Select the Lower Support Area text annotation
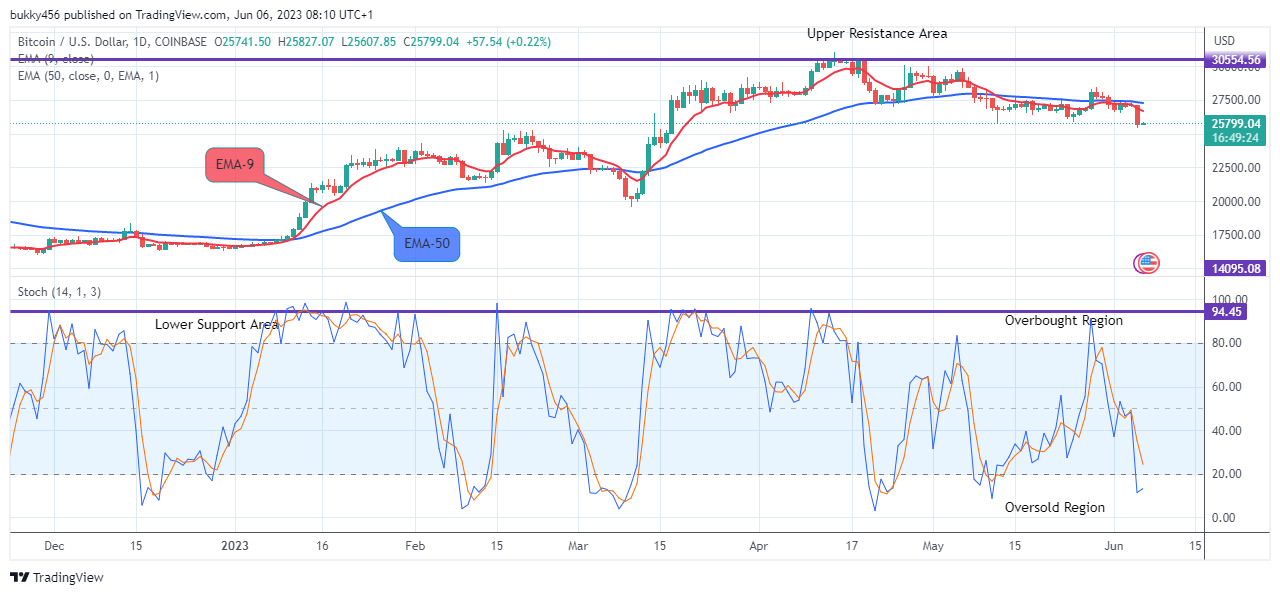Screen dimensions: 1280x595 [217, 325]
